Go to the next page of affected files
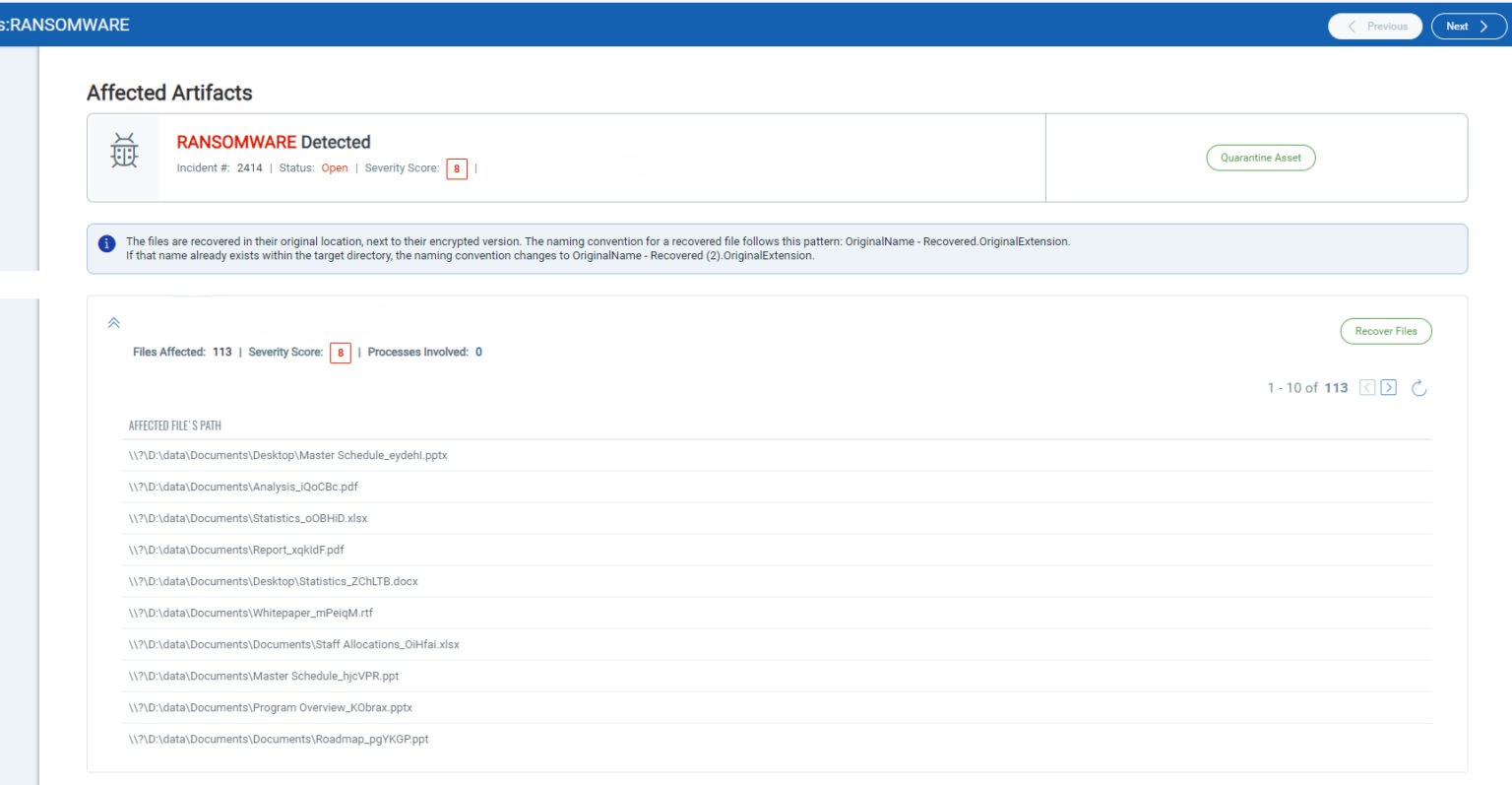The height and width of the screenshot is (785, 1512). [1389, 387]
